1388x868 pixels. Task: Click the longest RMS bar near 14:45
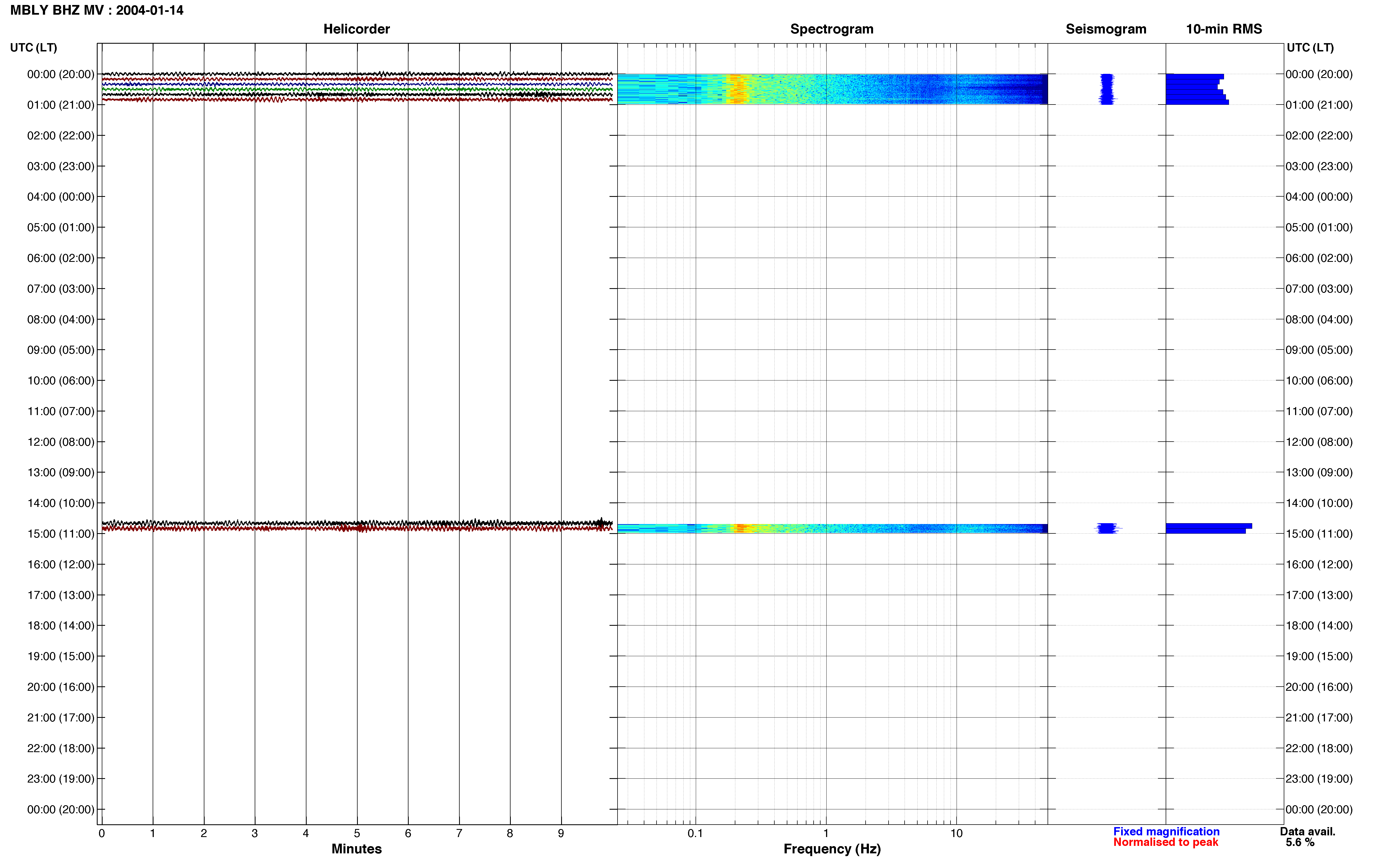click(x=1209, y=526)
